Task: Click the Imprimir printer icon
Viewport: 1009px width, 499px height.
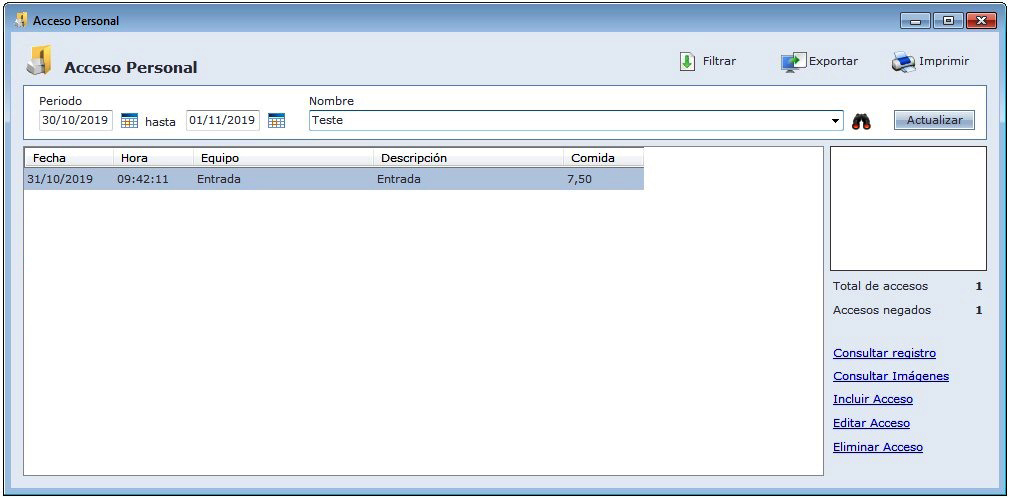Action: pyautogui.click(x=903, y=62)
